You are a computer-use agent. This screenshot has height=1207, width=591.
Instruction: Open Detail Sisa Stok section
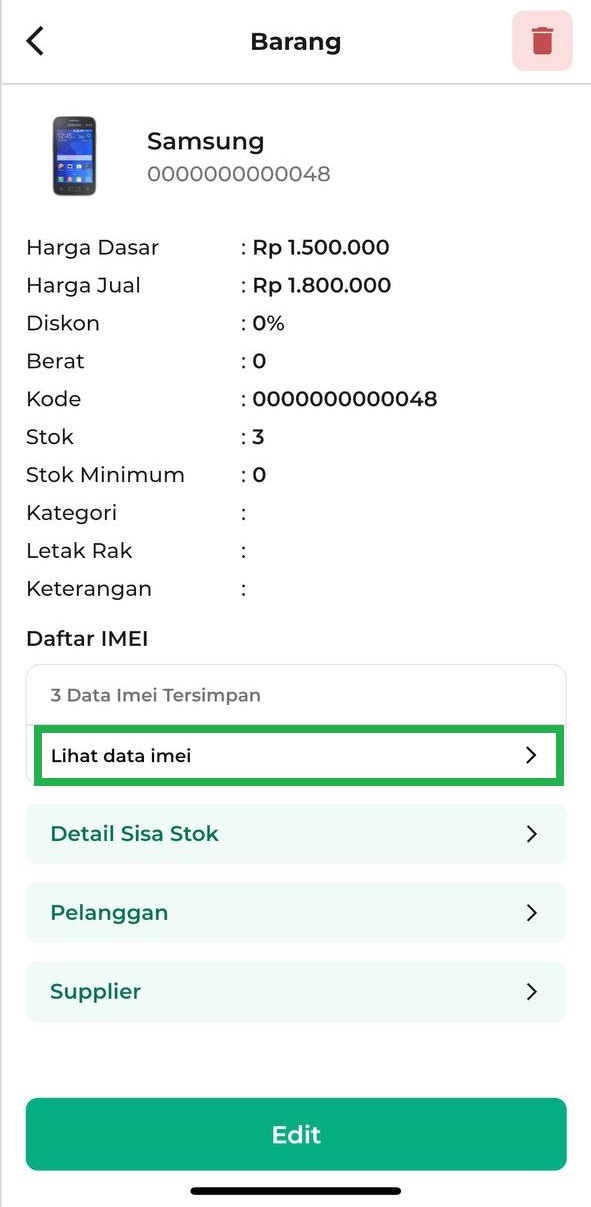click(x=296, y=834)
